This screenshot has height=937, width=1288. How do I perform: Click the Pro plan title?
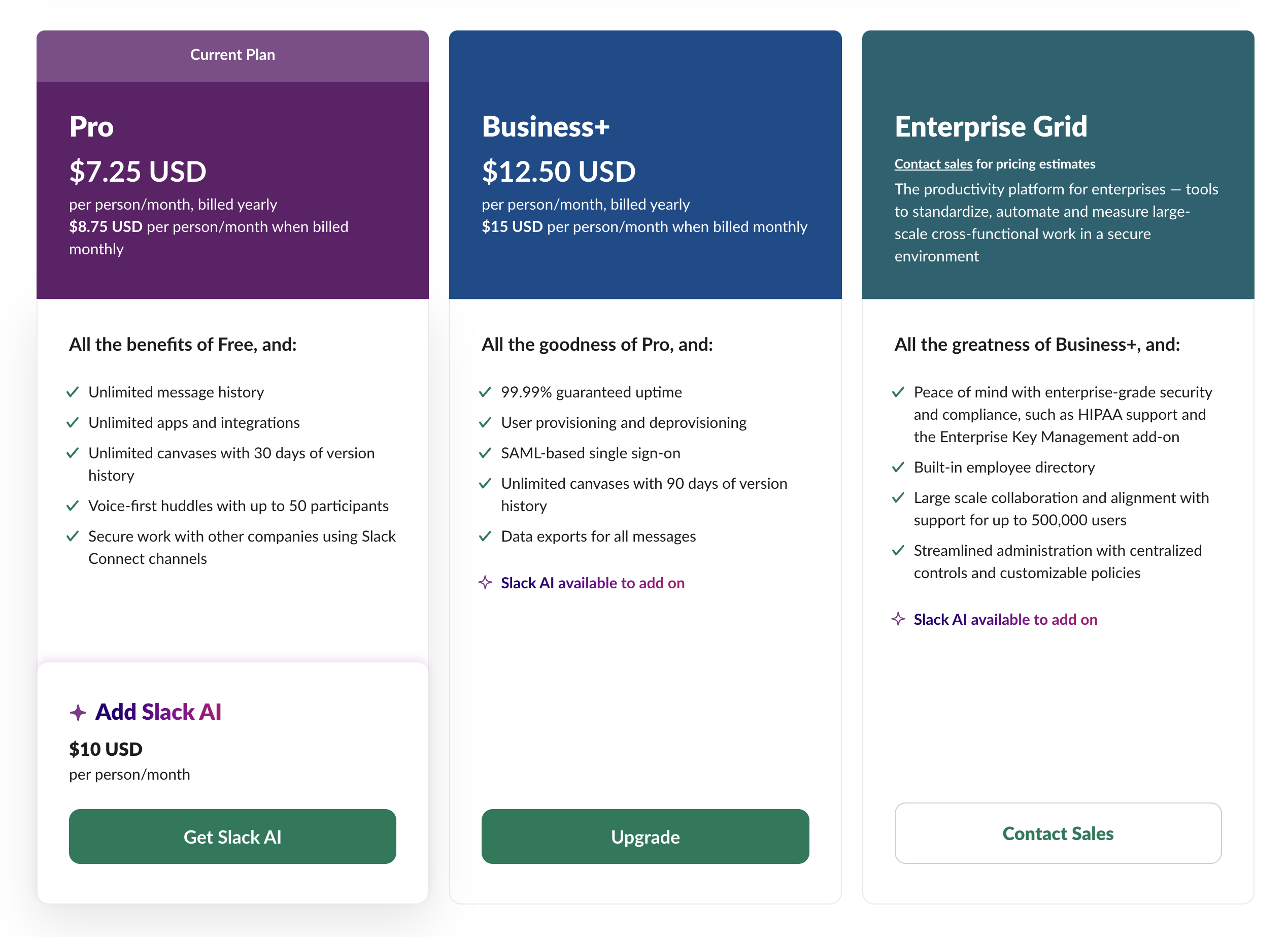[91, 126]
